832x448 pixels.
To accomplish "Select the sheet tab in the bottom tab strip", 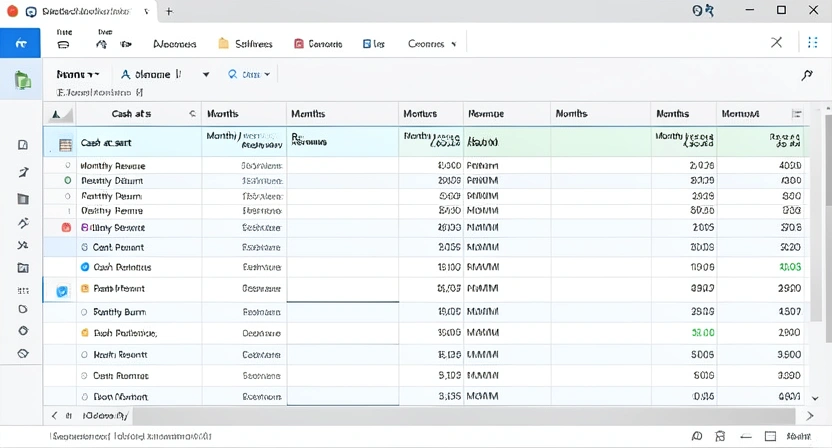I will click(x=105, y=416).
